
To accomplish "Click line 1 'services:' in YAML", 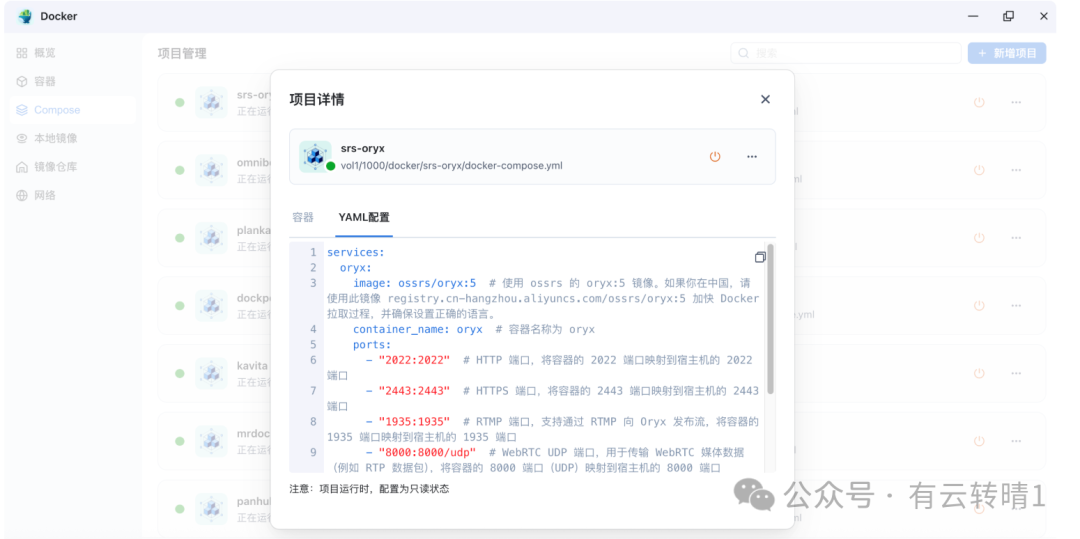I will [355, 253].
